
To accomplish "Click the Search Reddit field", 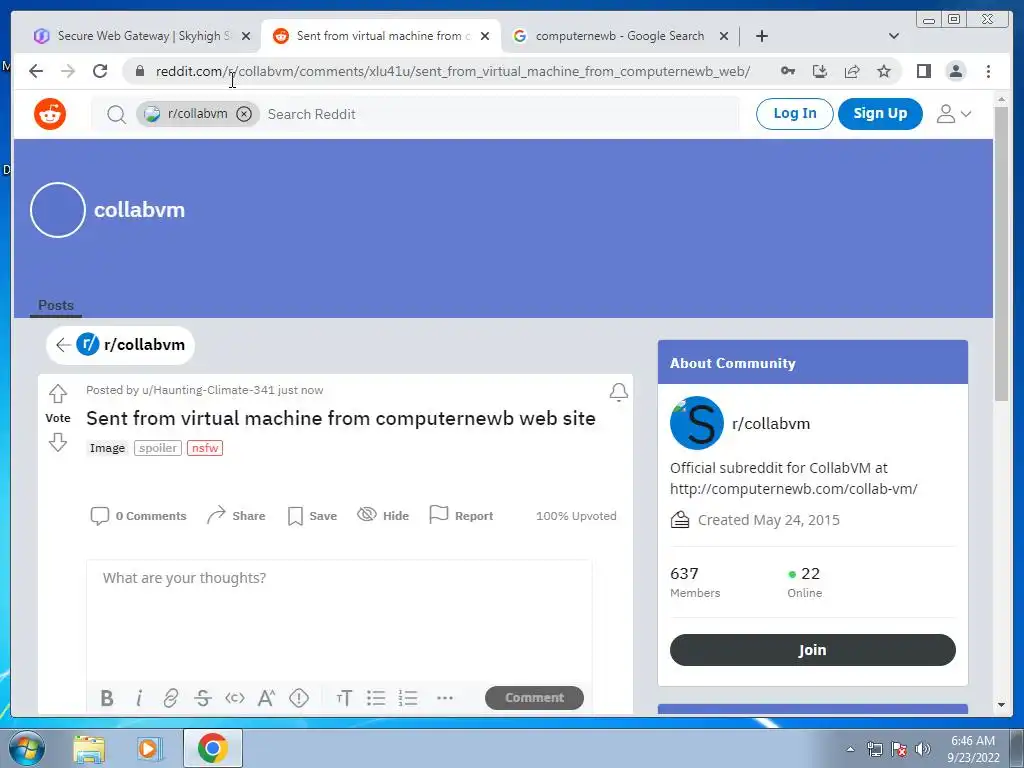I will click(500, 114).
